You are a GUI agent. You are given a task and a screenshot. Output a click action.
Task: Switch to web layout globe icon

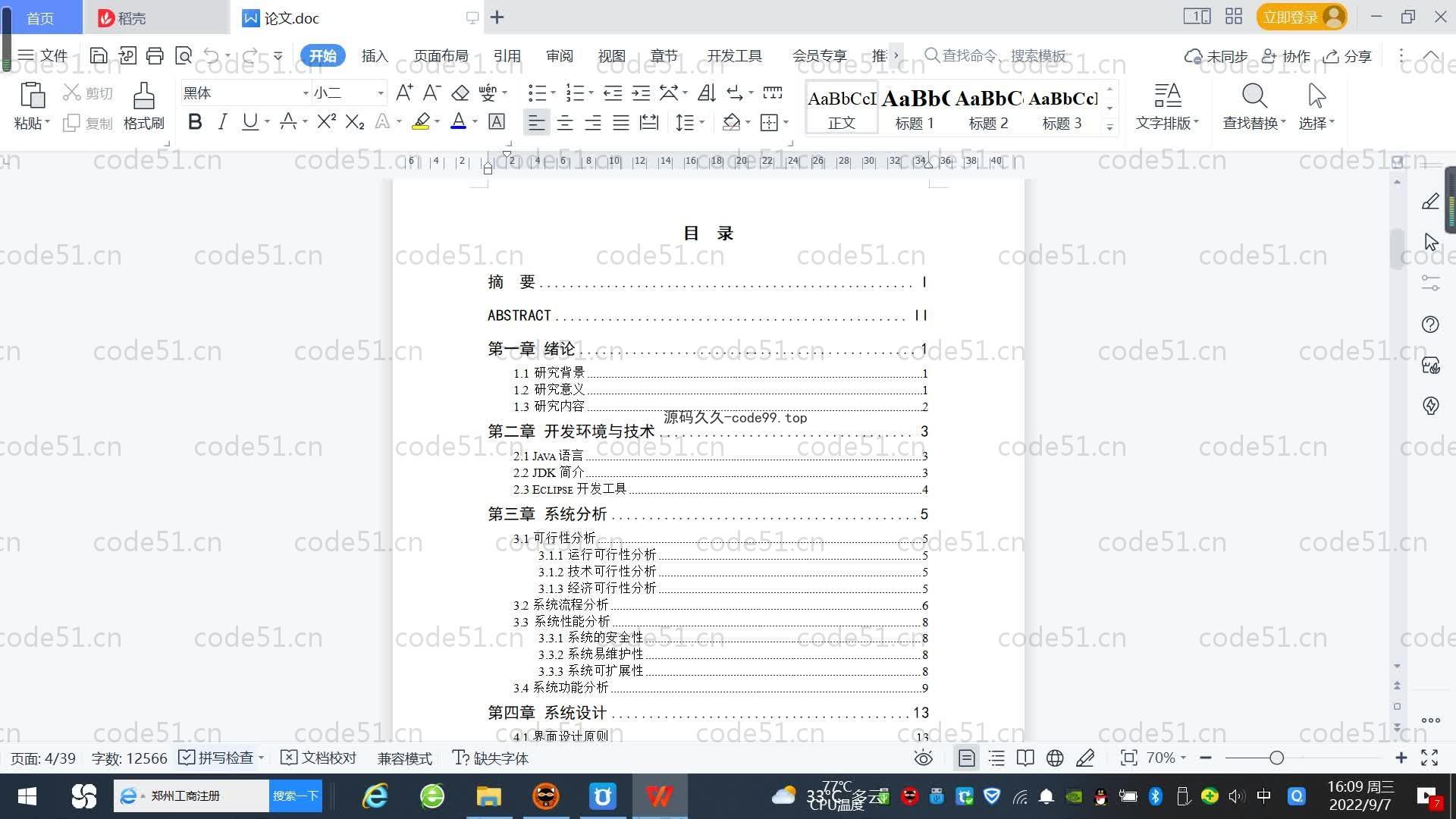tap(1055, 758)
